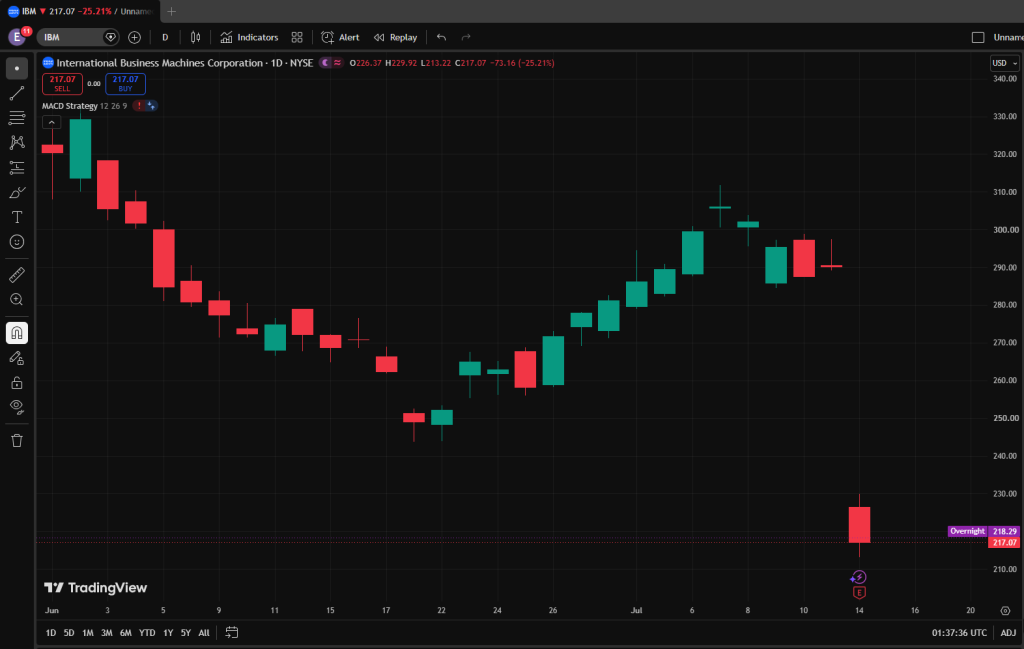Collapse the indicator legend chevron
This screenshot has height=649, width=1024.
click(52, 122)
